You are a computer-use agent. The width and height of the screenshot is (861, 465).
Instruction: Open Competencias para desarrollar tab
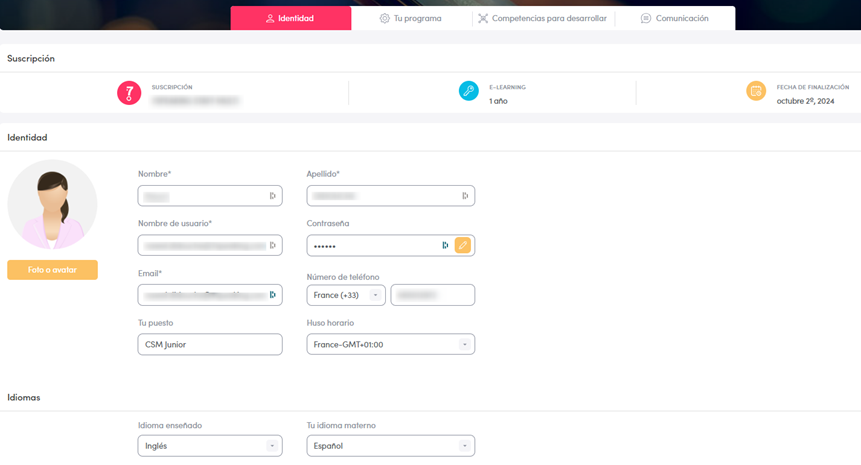[x=543, y=18]
